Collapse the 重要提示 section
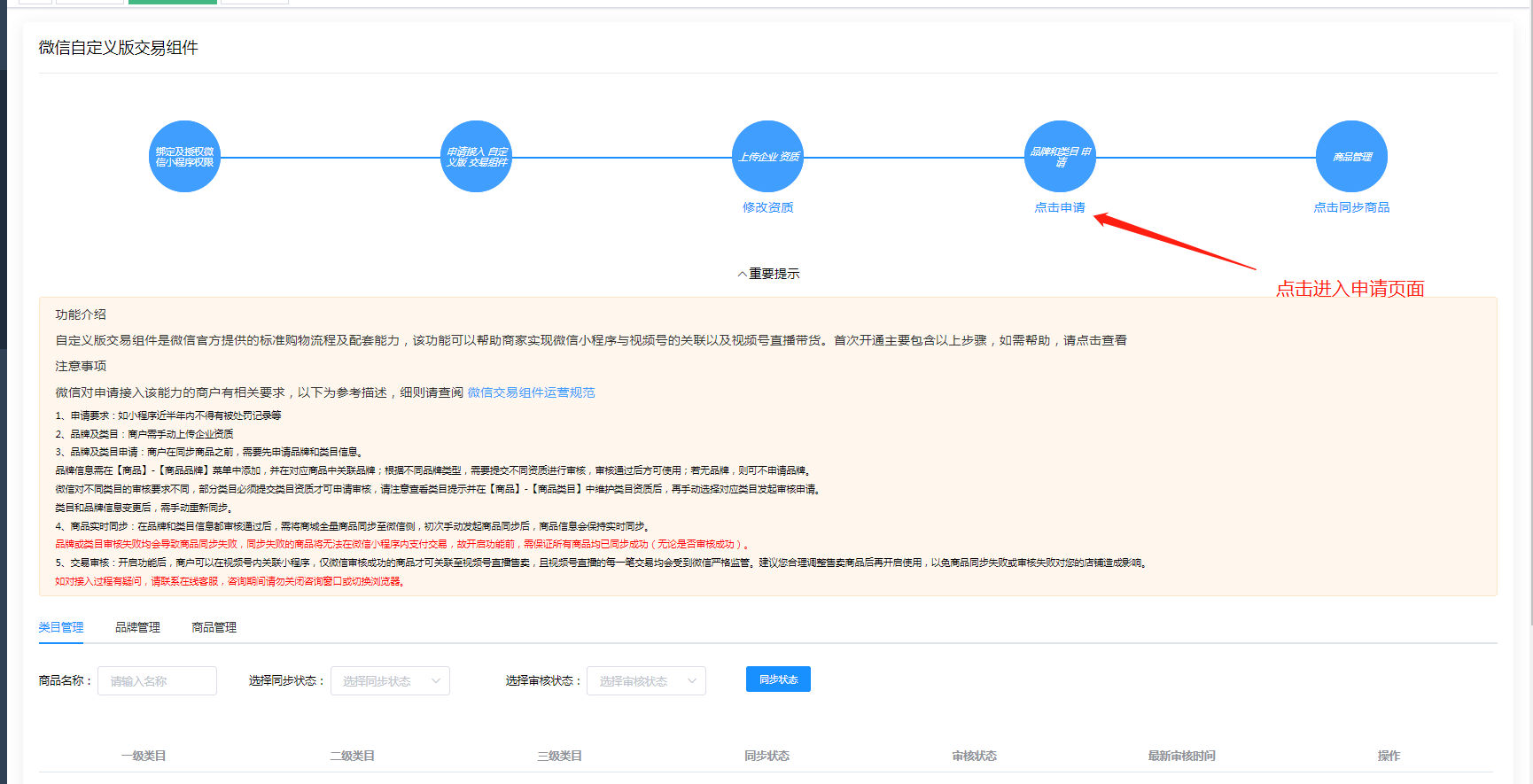 coord(768,274)
